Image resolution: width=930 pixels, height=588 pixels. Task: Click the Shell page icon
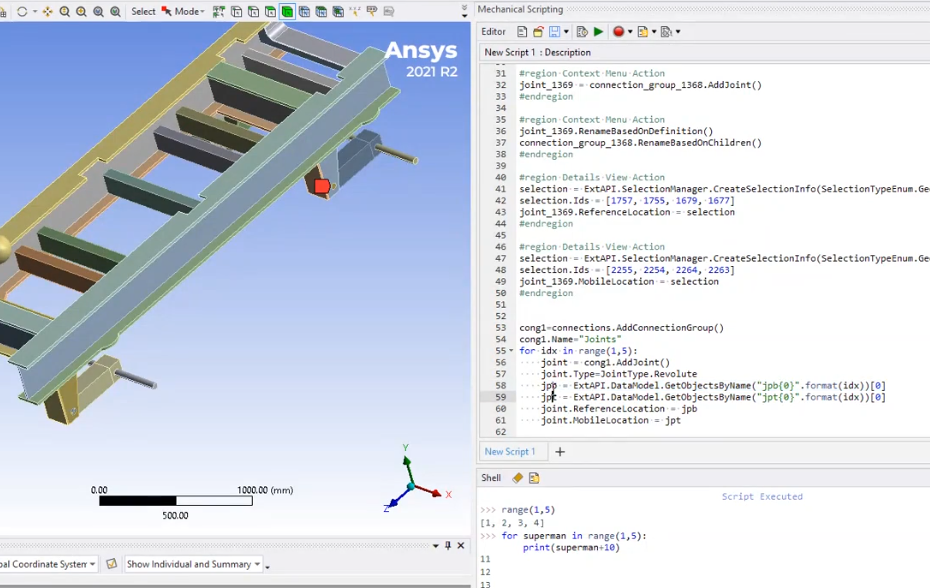pyautogui.click(x=534, y=478)
